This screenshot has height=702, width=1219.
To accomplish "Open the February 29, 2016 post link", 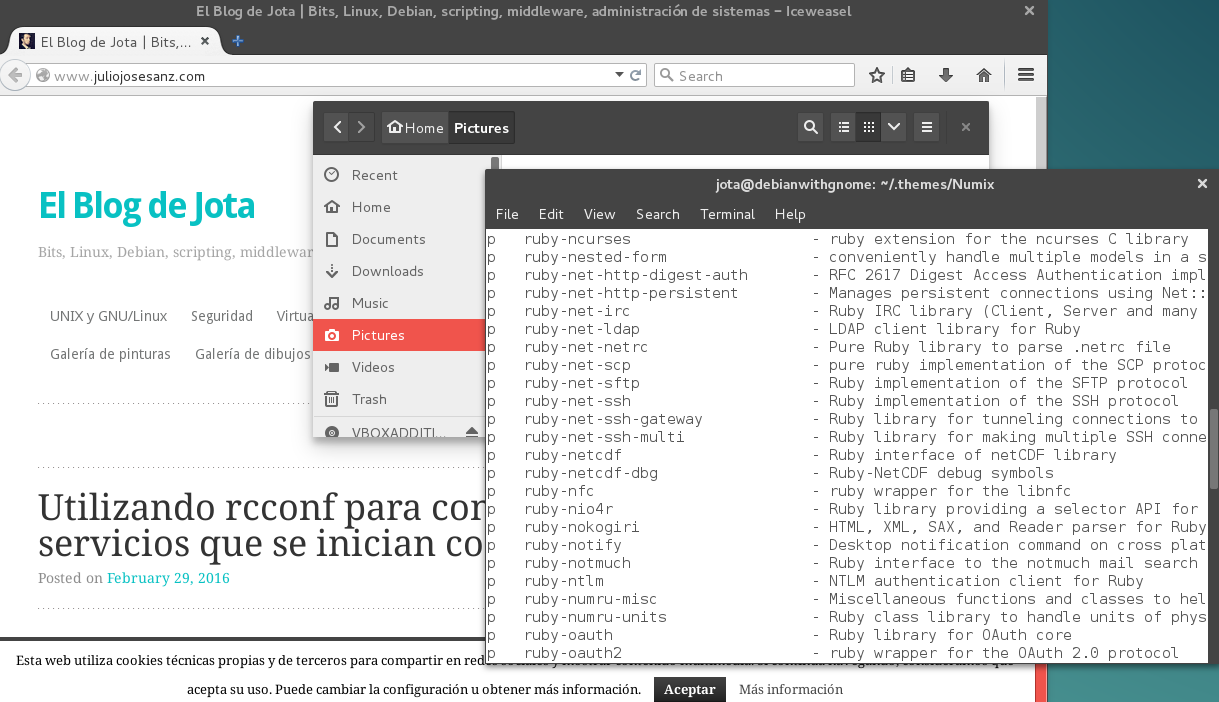I will tap(168, 578).
